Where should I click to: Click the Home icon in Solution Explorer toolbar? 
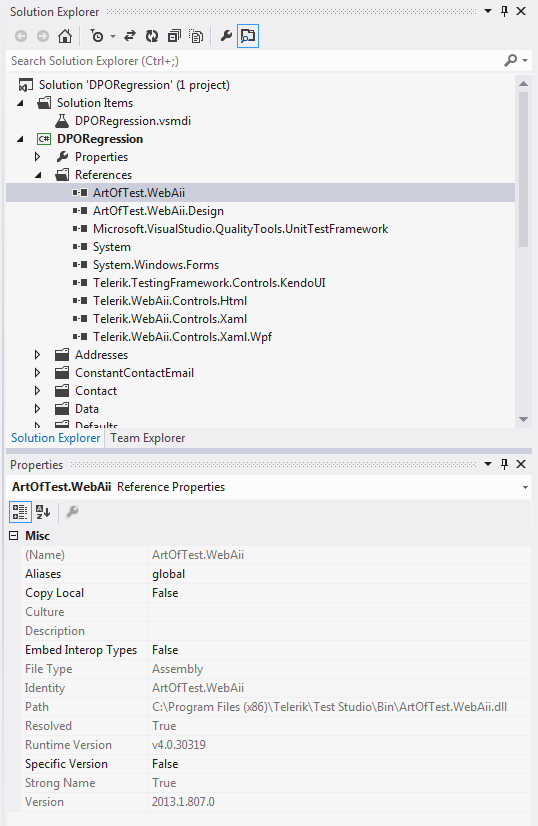(x=65, y=36)
